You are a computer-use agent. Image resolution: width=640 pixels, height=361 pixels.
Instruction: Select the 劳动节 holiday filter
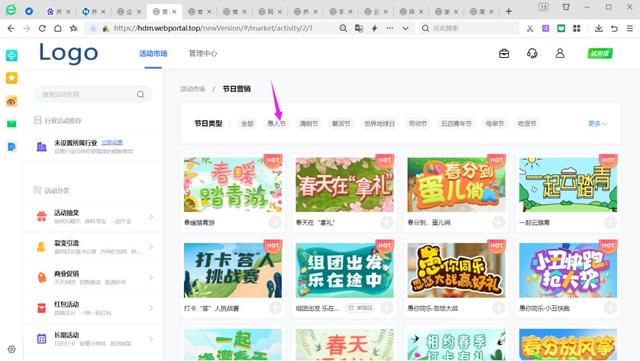[x=418, y=123]
